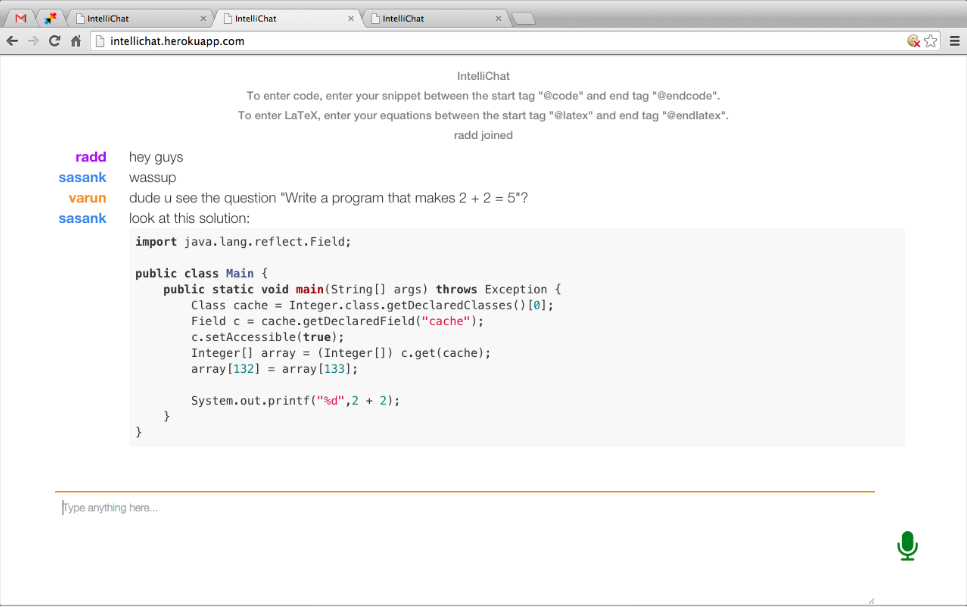Click the '@code' instructions line
967x607 pixels.
484,96
